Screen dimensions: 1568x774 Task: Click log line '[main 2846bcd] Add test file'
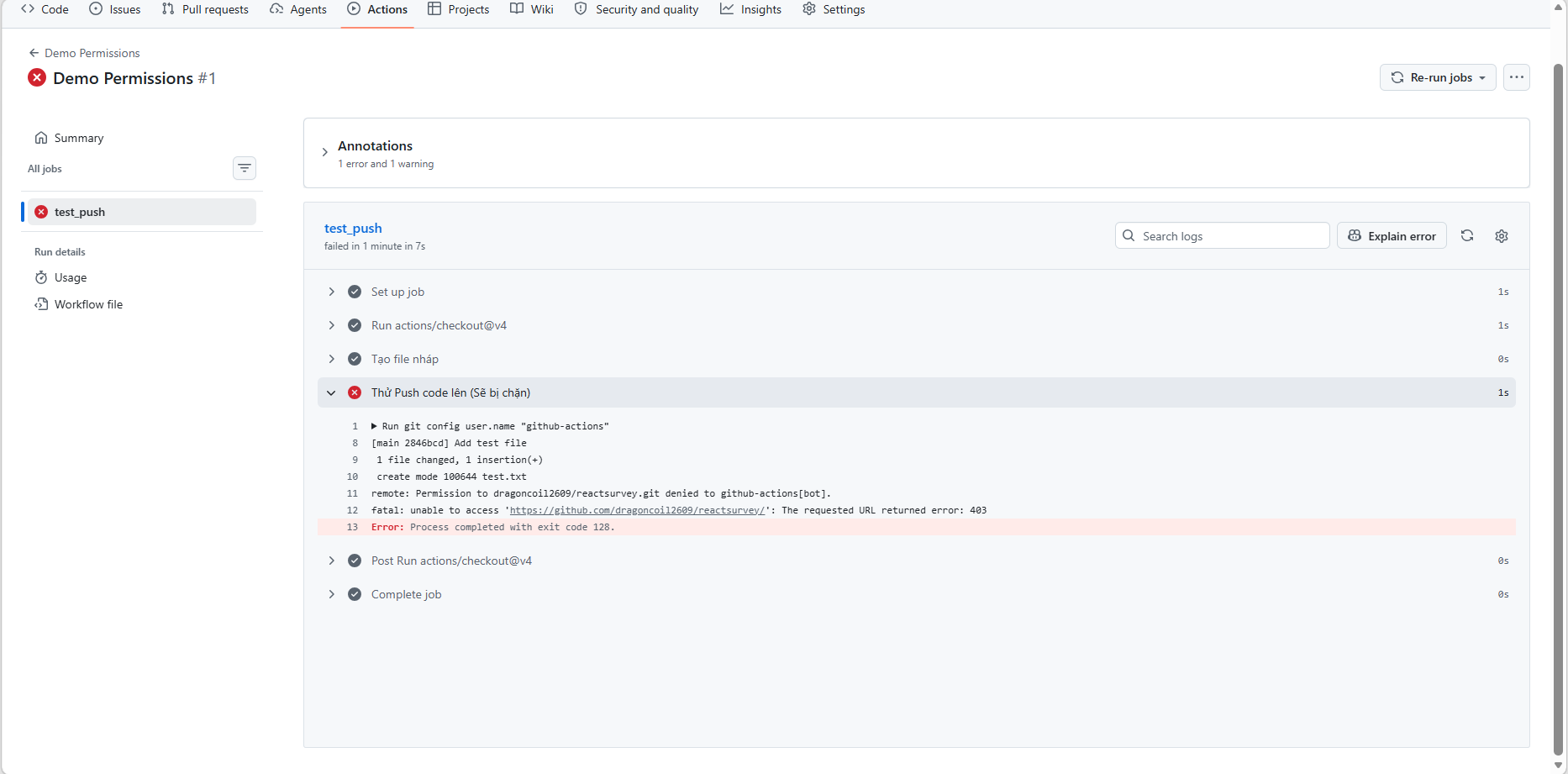click(x=449, y=443)
